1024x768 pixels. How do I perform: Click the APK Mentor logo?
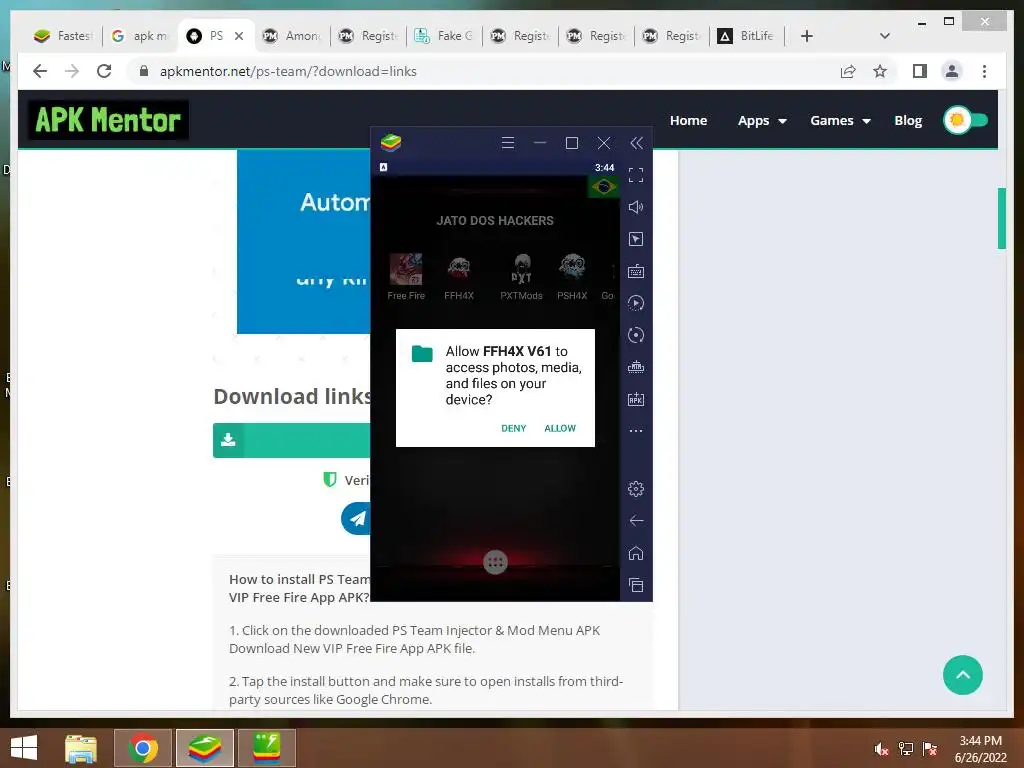coord(108,120)
